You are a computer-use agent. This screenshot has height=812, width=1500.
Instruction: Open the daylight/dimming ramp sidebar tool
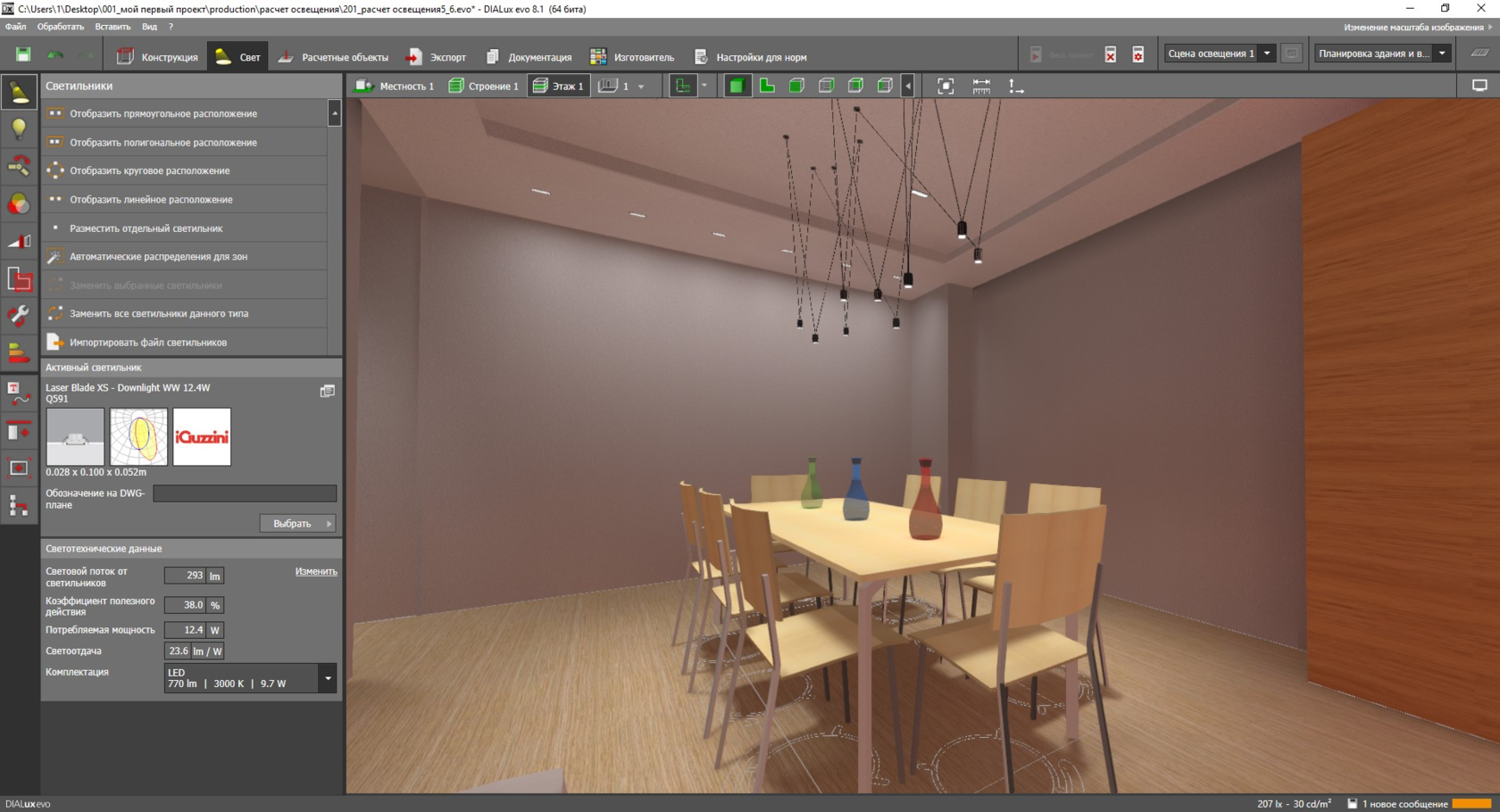(x=19, y=242)
